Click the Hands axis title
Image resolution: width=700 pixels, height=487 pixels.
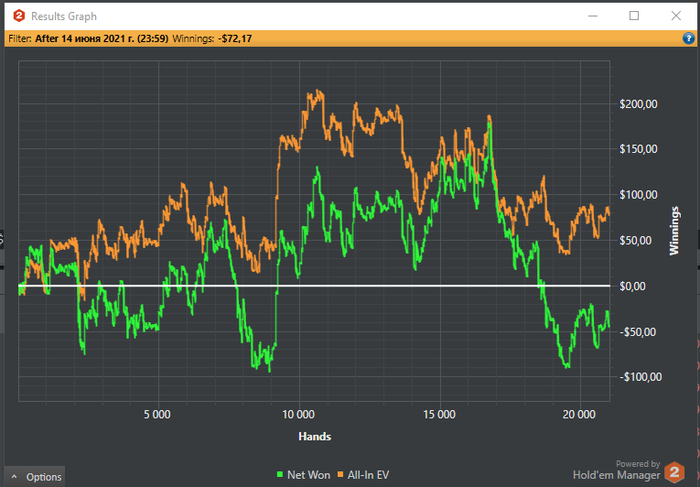(x=315, y=436)
